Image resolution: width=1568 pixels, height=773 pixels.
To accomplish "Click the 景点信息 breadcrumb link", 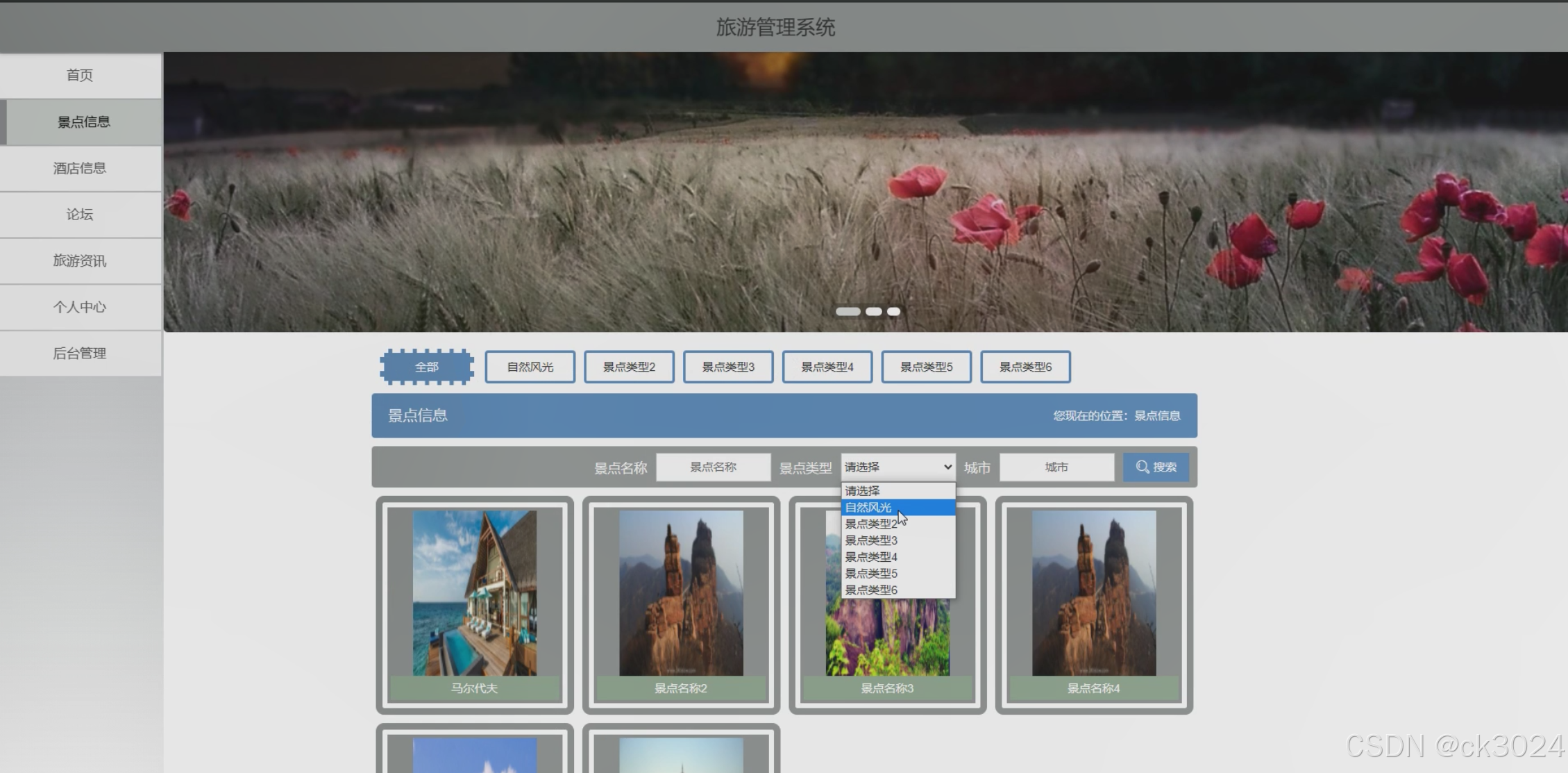I will point(1157,416).
